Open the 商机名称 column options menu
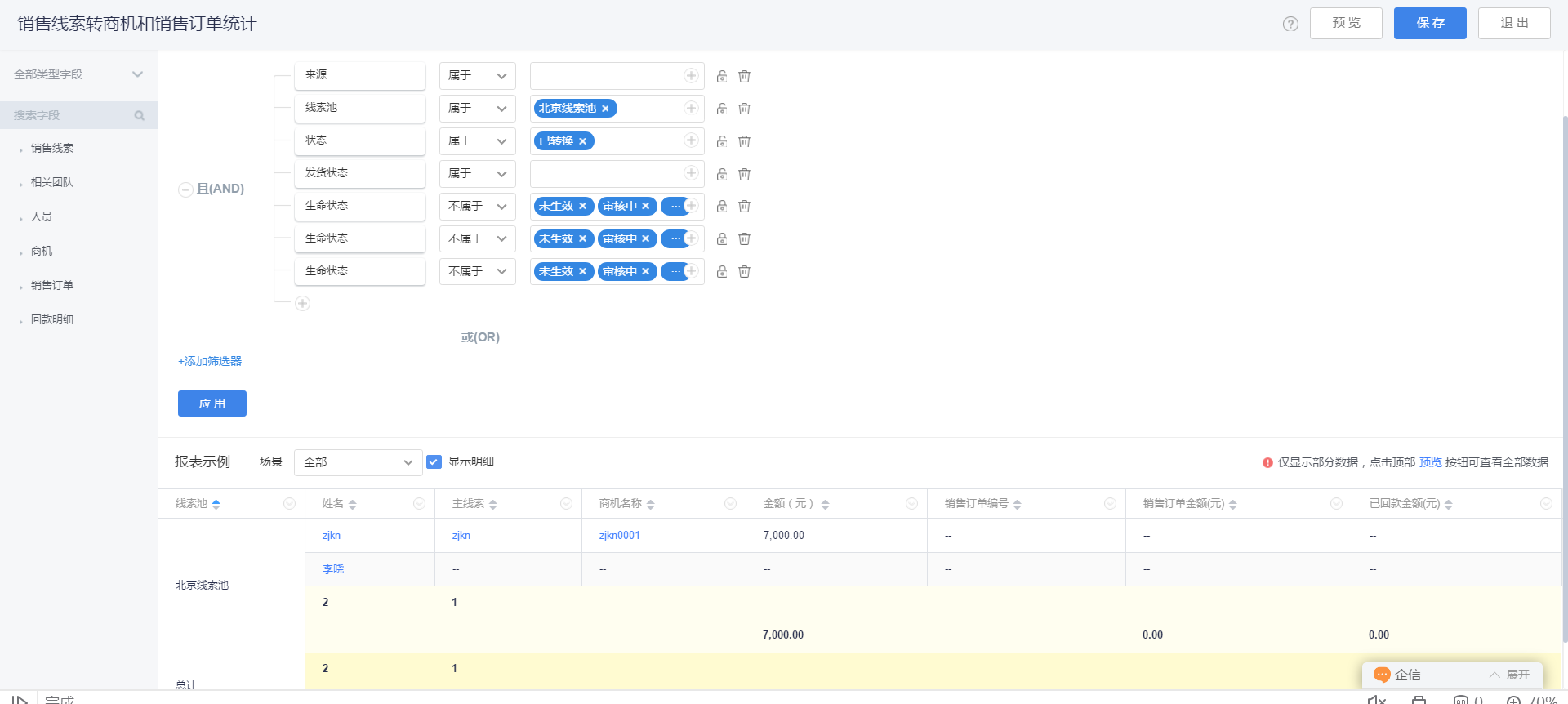Viewport: 1568px width, 704px height. click(730, 504)
